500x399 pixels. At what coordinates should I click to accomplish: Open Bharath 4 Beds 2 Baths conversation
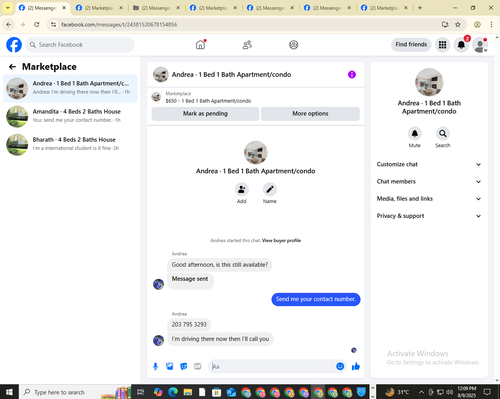coord(70,144)
